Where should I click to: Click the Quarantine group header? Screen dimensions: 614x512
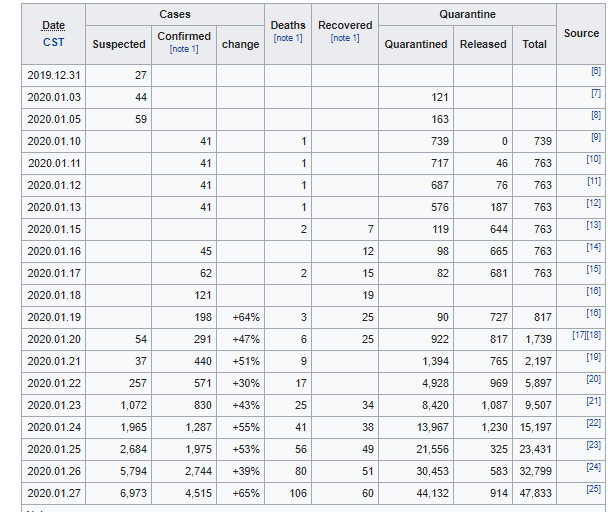(468, 14)
